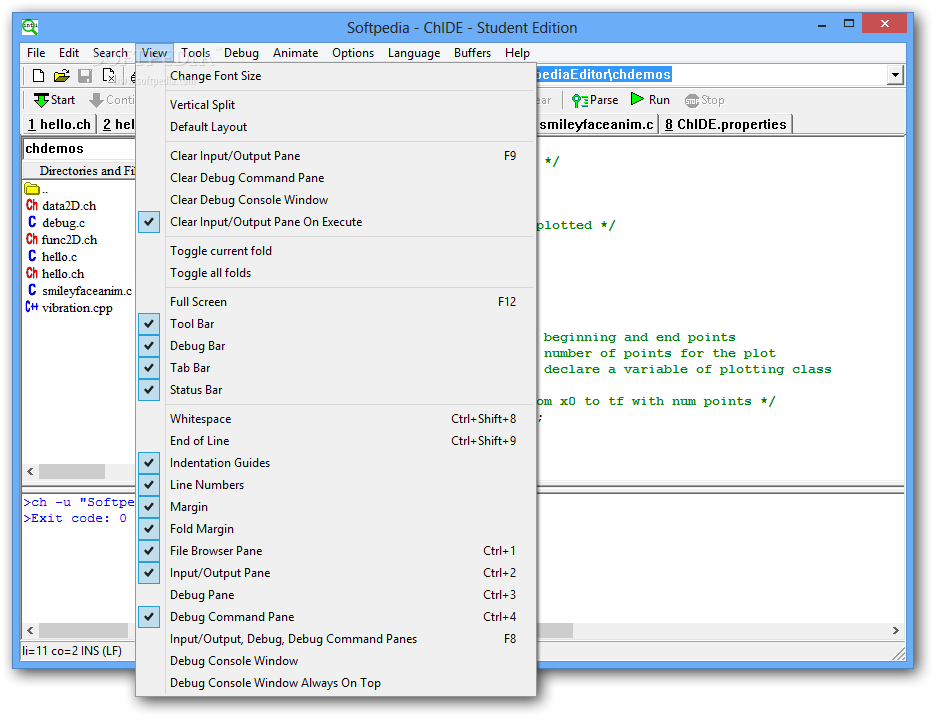Choose Debug Console Window Always On Top
This screenshot has height=717, width=934.
336,683
